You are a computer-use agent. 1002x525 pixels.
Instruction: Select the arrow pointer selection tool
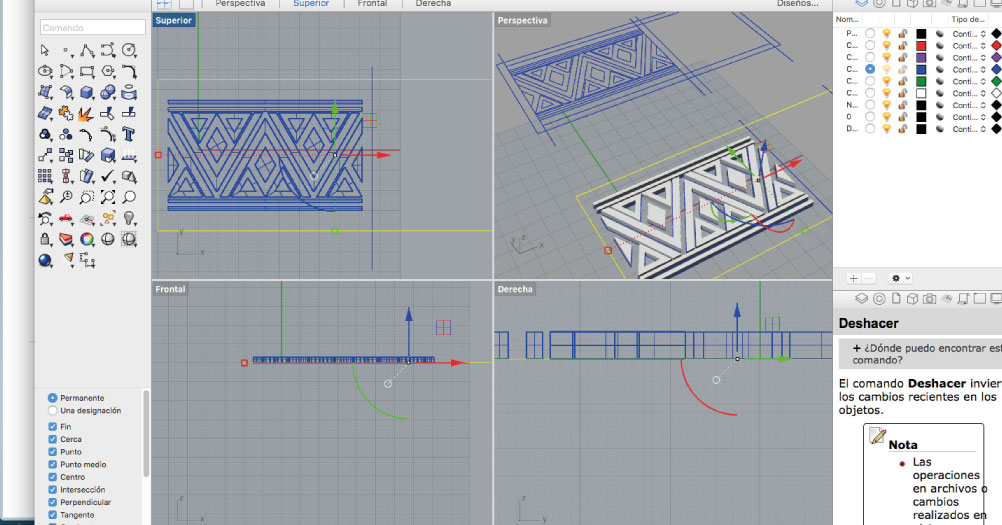[45, 50]
